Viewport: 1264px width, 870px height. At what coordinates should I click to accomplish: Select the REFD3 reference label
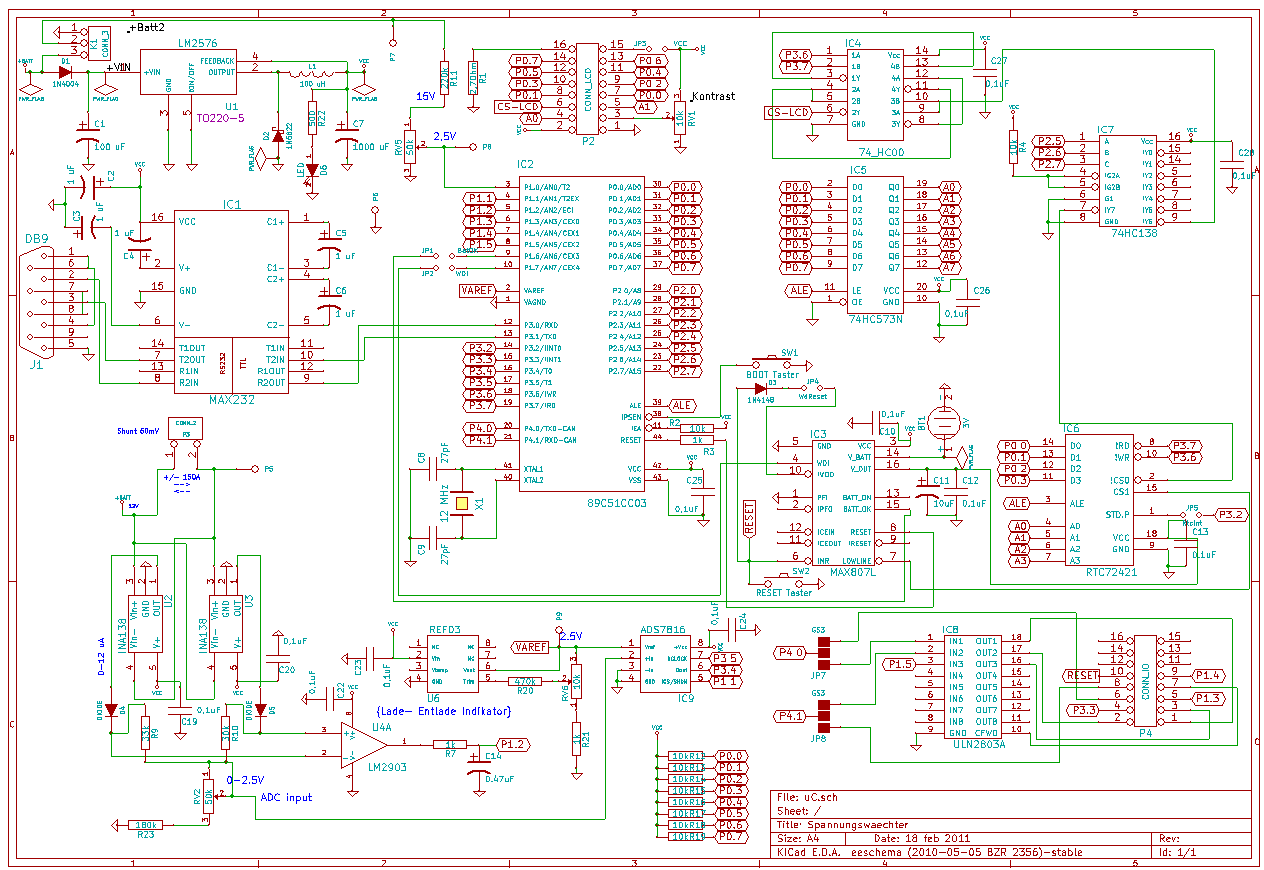445,630
